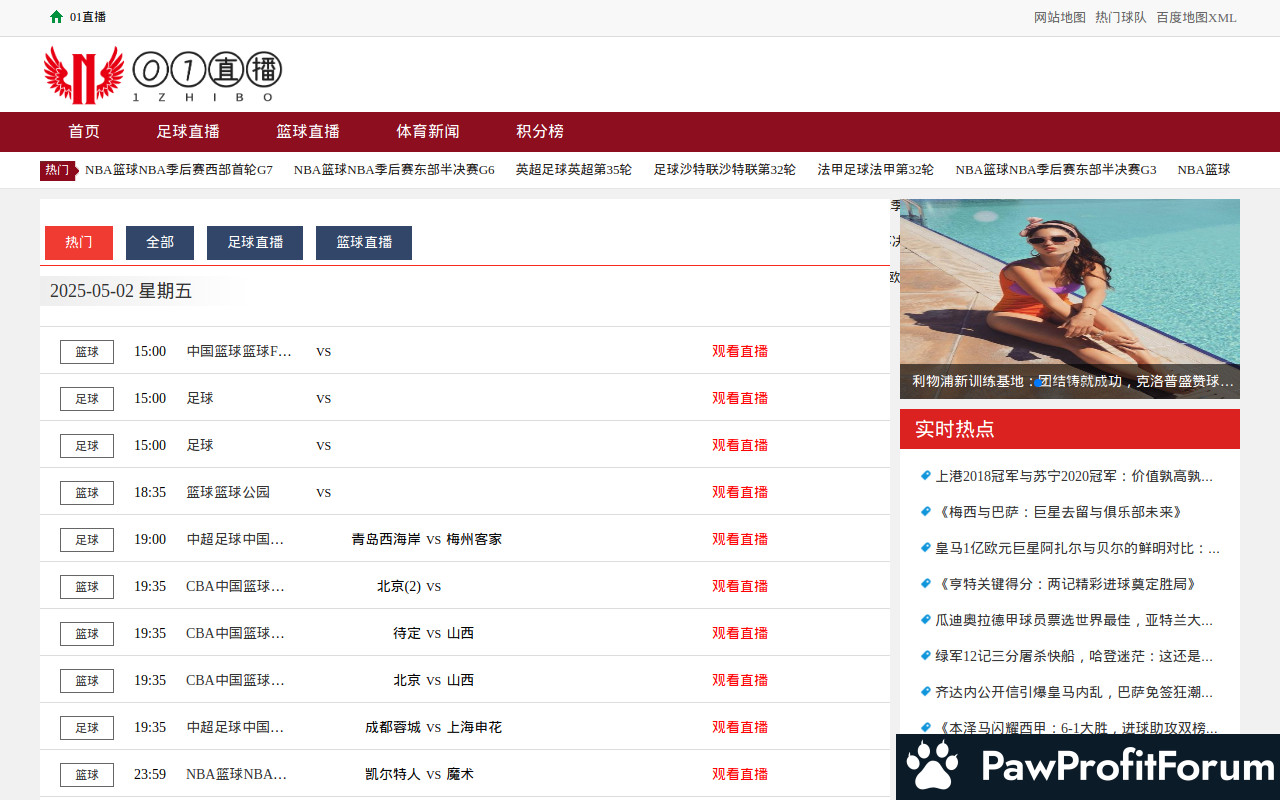Click the blue dot on carousel caption
1280x800 pixels.
[x=1039, y=382]
